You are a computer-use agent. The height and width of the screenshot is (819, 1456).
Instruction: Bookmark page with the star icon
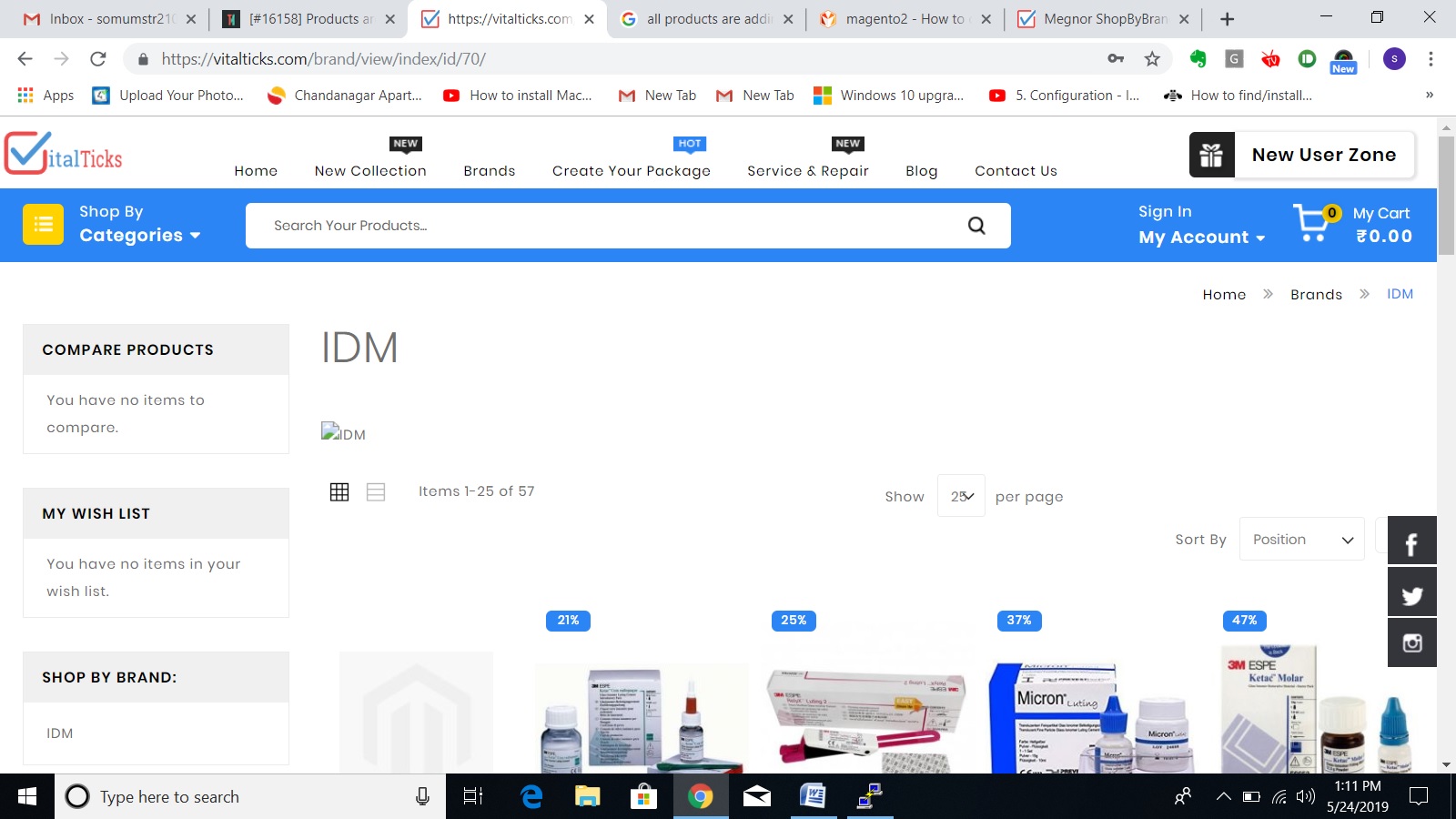[1152, 59]
